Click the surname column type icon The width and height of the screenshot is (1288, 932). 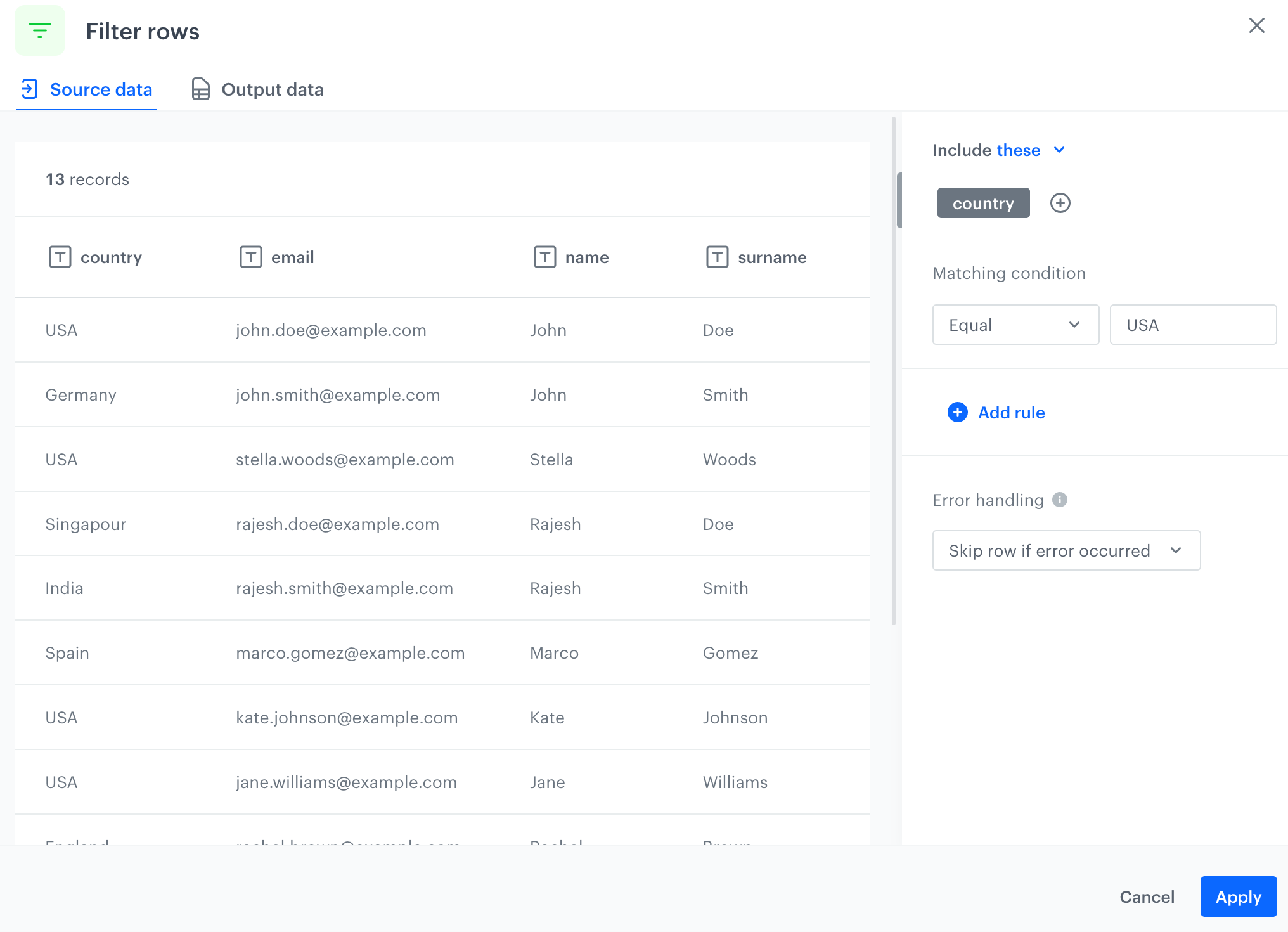point(718,257)
